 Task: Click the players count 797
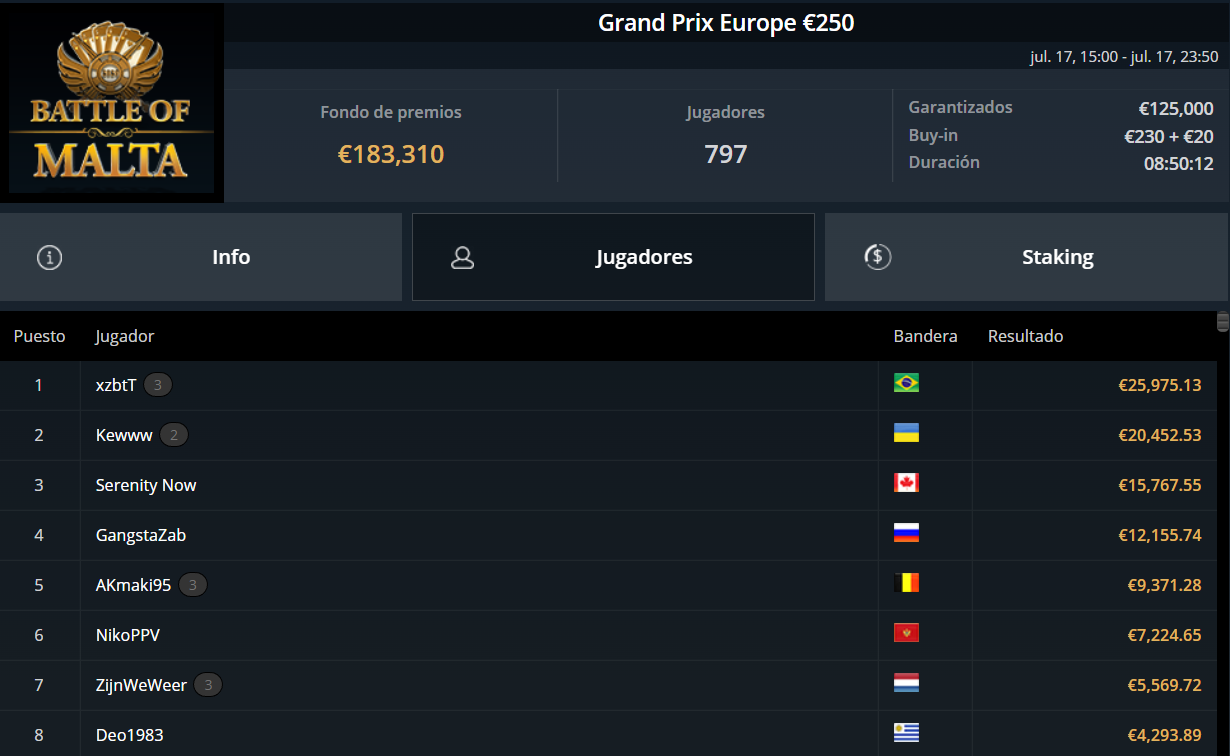point(726,154)
